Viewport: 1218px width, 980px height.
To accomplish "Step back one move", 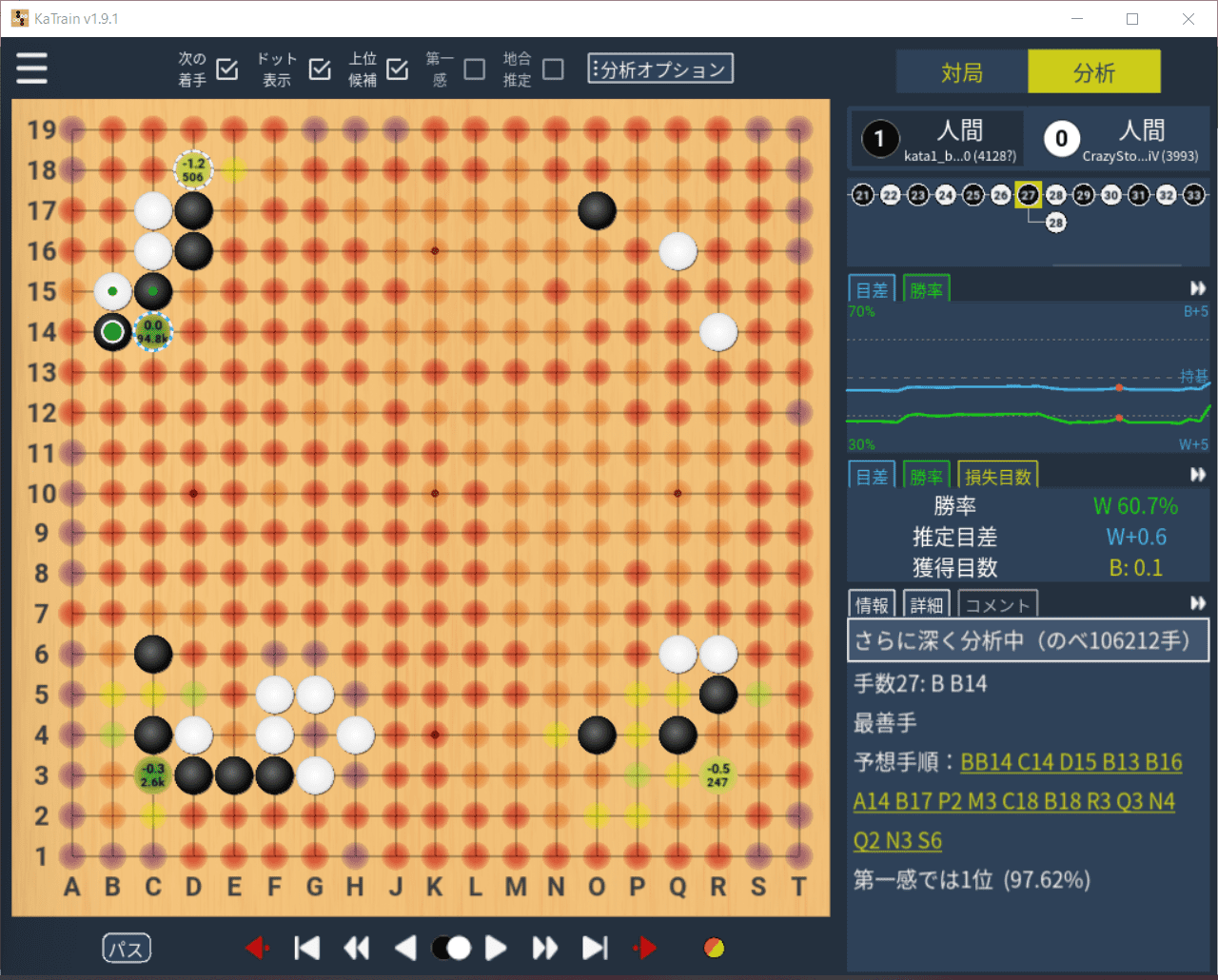I will coord(405,948).
